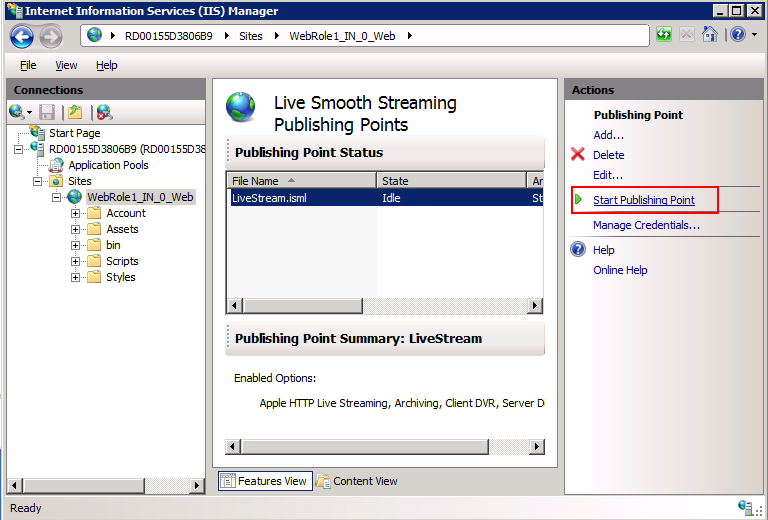768x520 pixels.
Task: Open the Online Help link
Action: (620, 270)
